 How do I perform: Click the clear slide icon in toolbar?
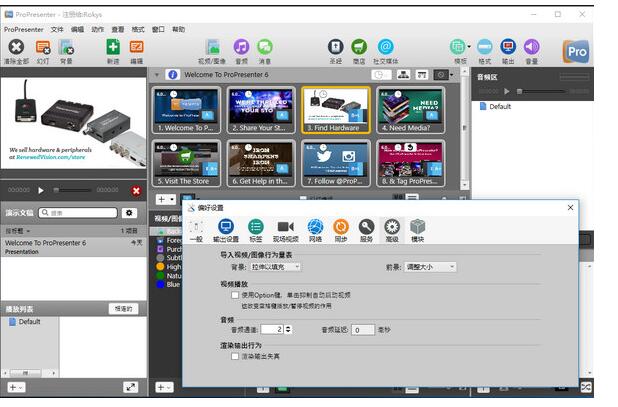click(43, 47)
